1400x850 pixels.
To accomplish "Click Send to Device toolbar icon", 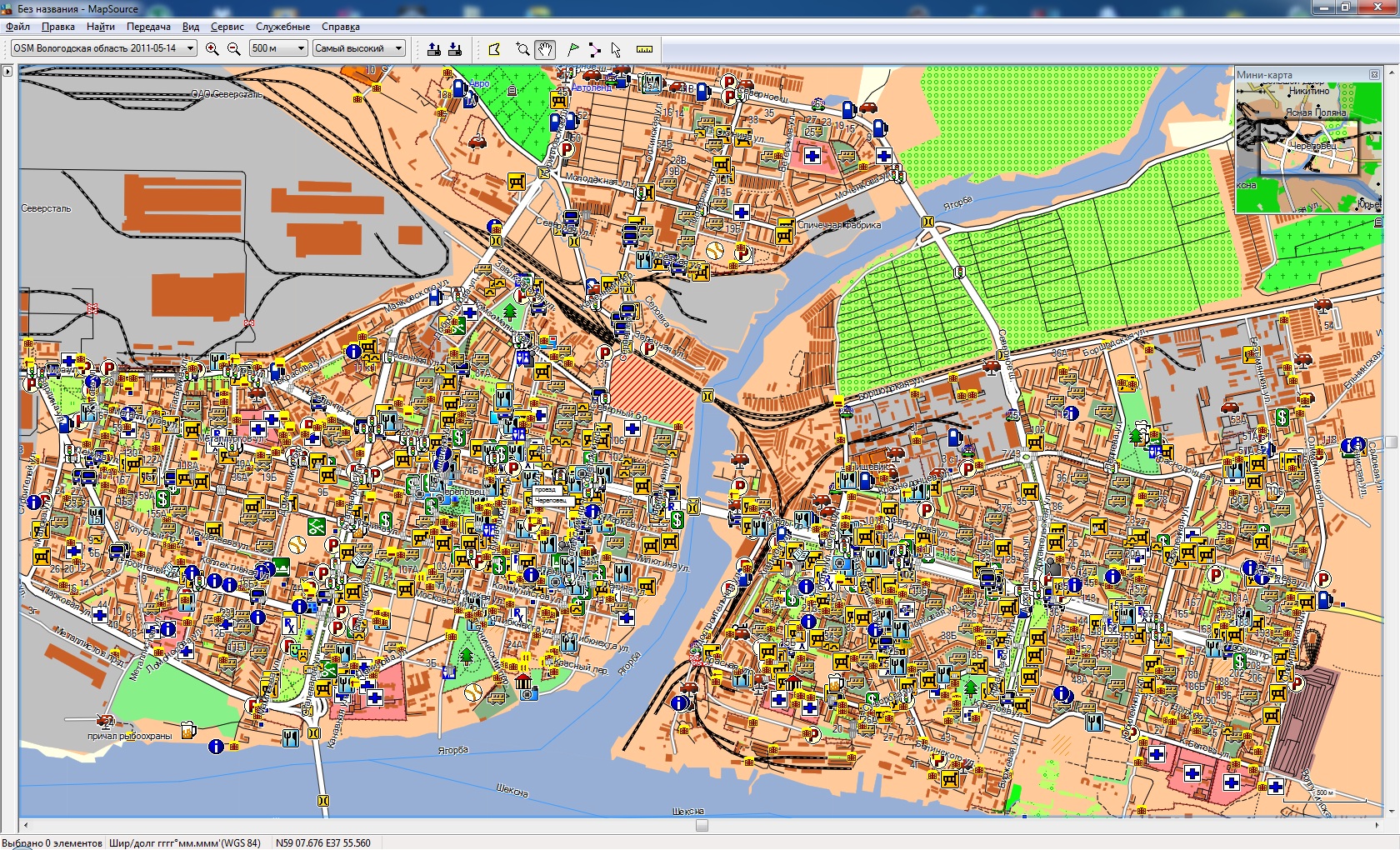I will click(433, 49).
